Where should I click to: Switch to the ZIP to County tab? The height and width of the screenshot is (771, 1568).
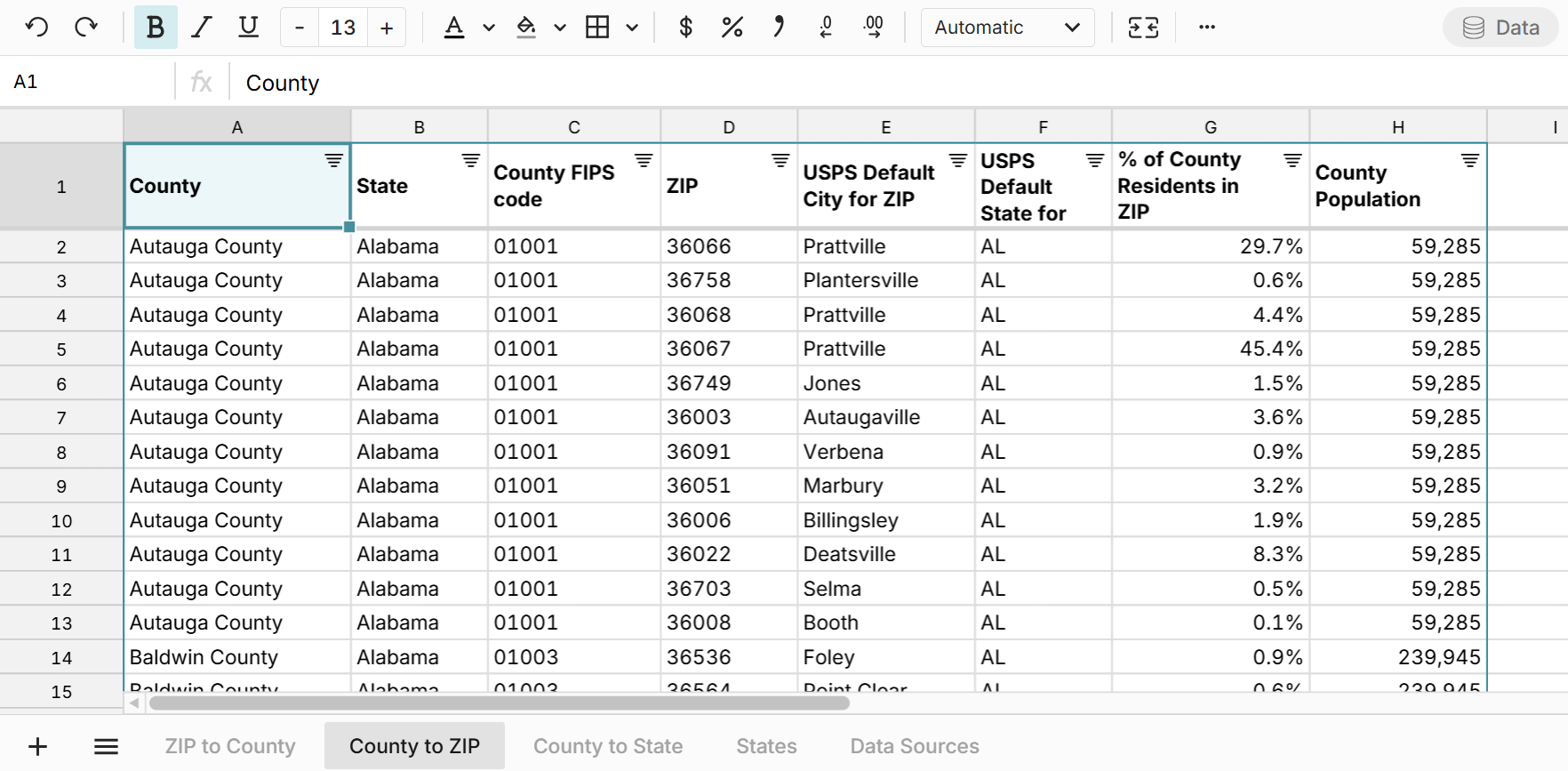[230, 746]
